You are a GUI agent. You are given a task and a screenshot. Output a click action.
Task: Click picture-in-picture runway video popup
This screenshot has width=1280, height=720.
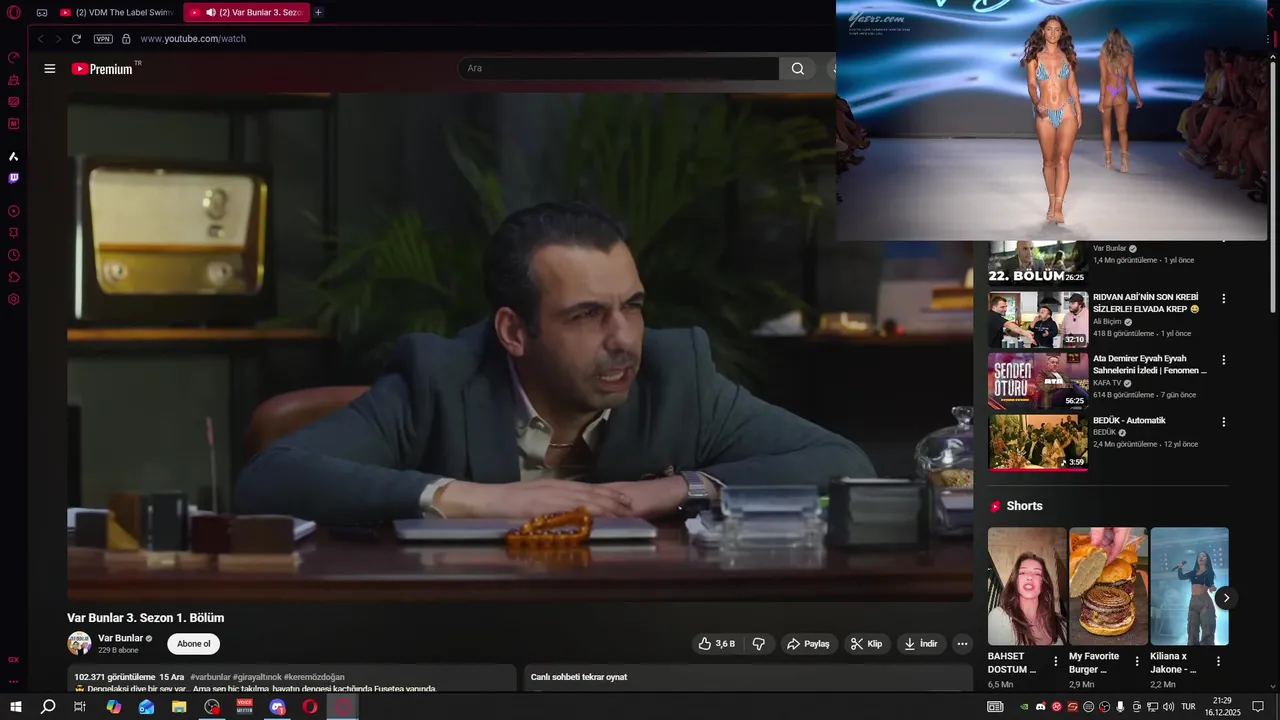coord(1052,120)
